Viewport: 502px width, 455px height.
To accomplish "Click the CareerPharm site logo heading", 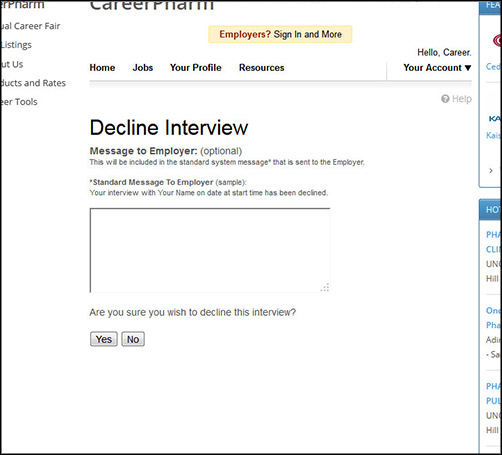I will [x=152, y=5].
